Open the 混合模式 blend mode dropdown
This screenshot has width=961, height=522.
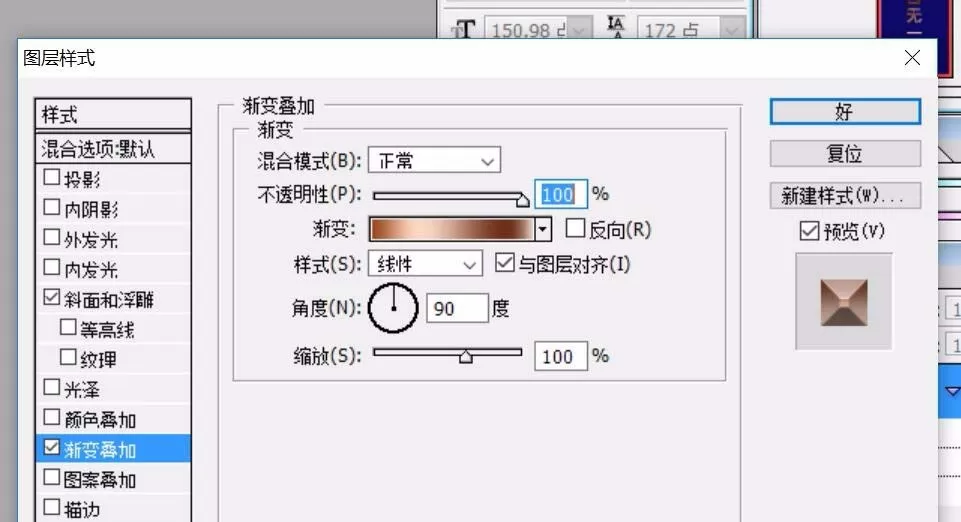[x=434, y=161]
